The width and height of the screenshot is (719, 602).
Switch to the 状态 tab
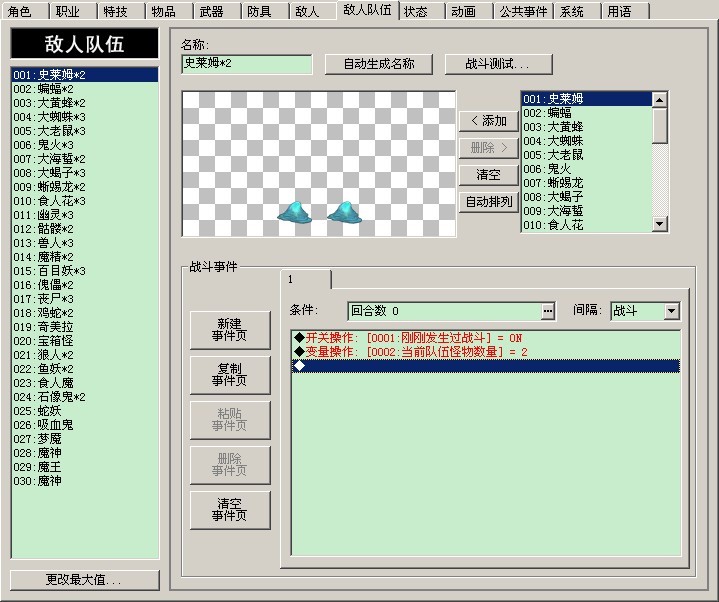click(421, 11)
